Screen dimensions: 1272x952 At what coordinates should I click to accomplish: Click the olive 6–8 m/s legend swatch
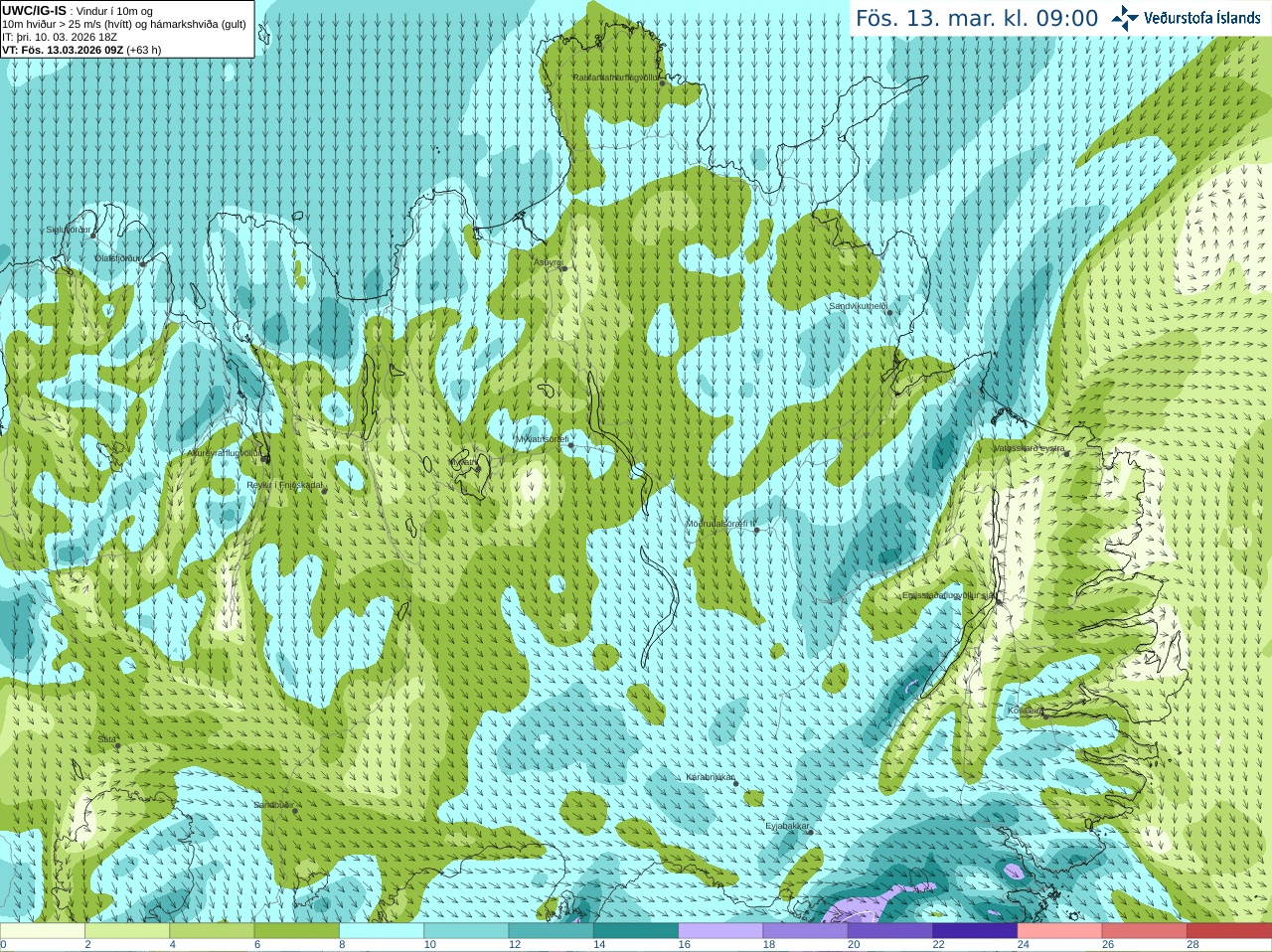tap(297, 931)
